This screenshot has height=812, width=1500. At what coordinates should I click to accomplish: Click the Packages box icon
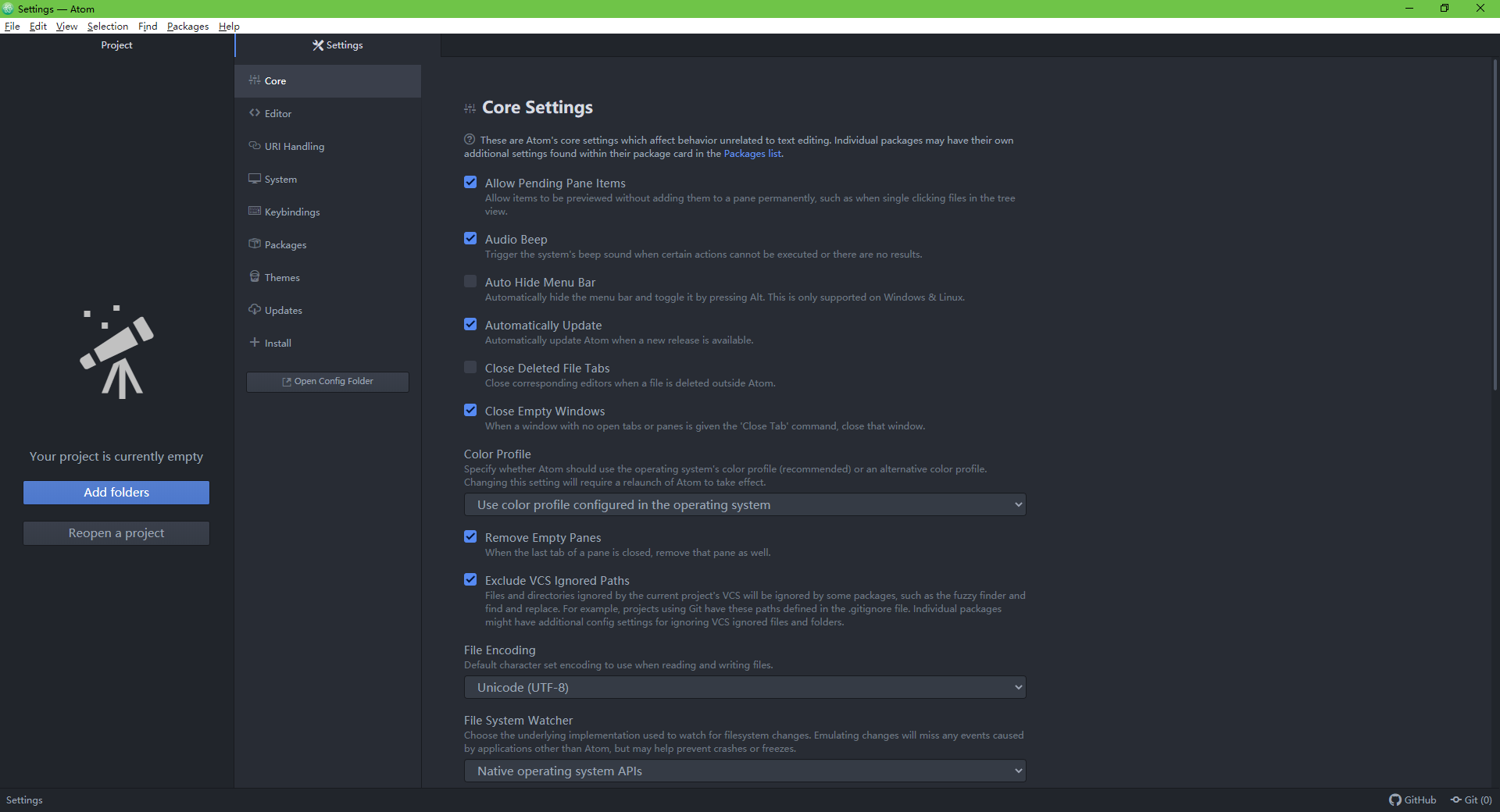coord(255,244)
